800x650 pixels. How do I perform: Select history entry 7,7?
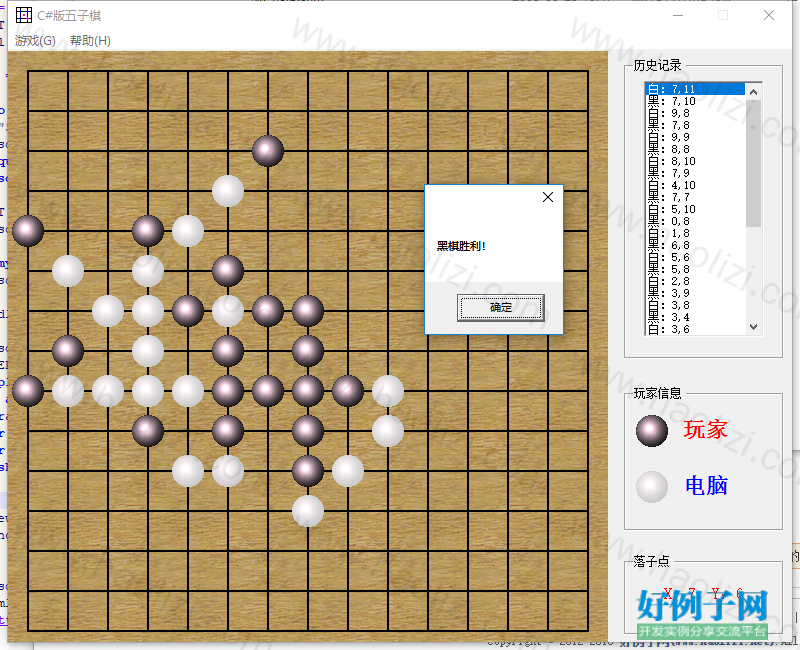(695, 197)
